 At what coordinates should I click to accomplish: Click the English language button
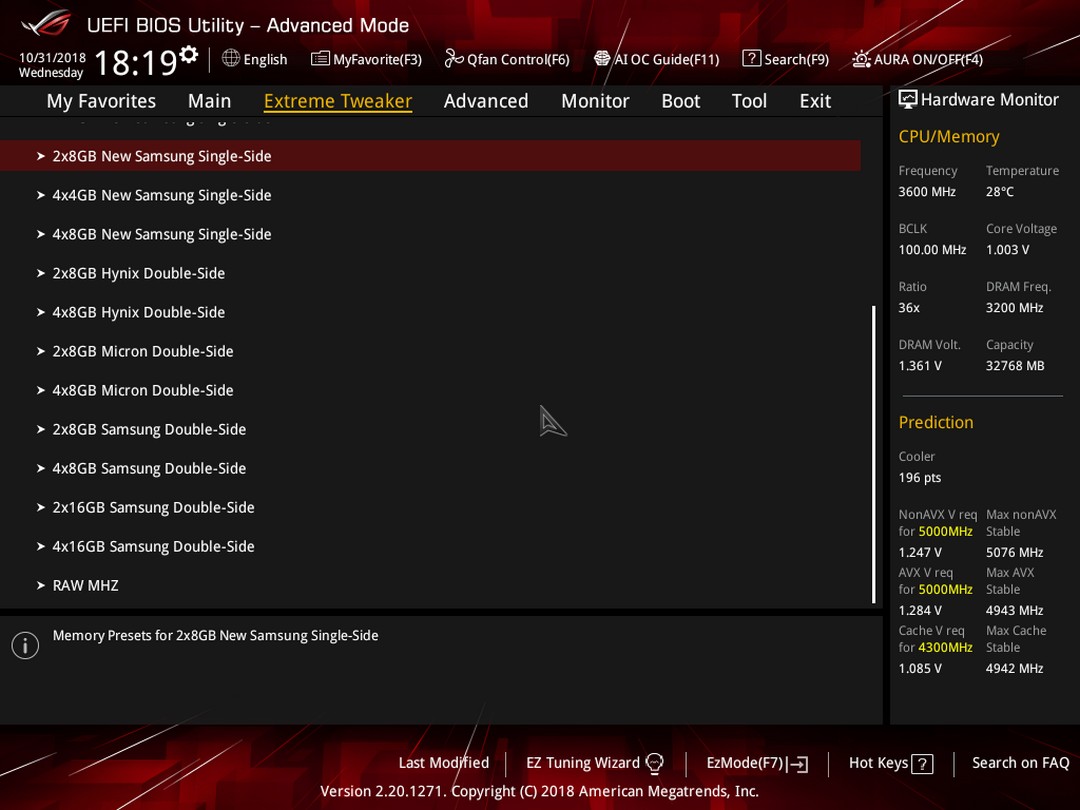255,59
